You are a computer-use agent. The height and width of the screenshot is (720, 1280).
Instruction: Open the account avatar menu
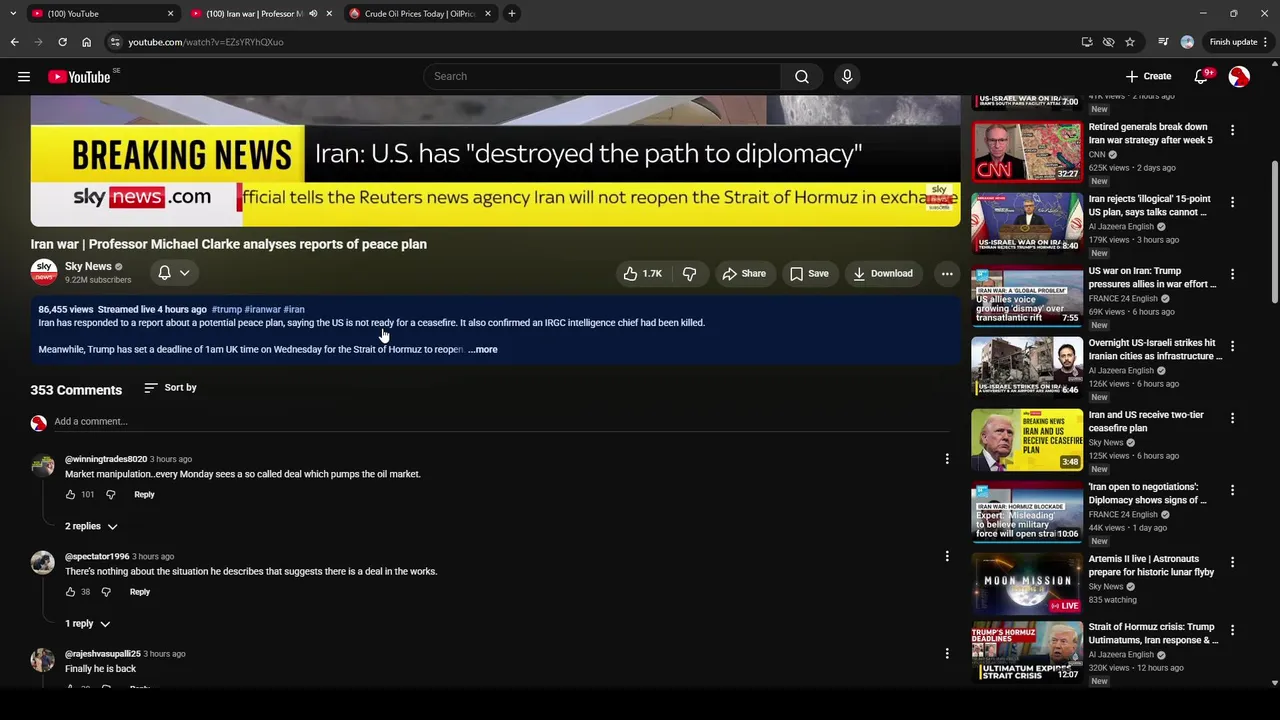click(1239, 76)
